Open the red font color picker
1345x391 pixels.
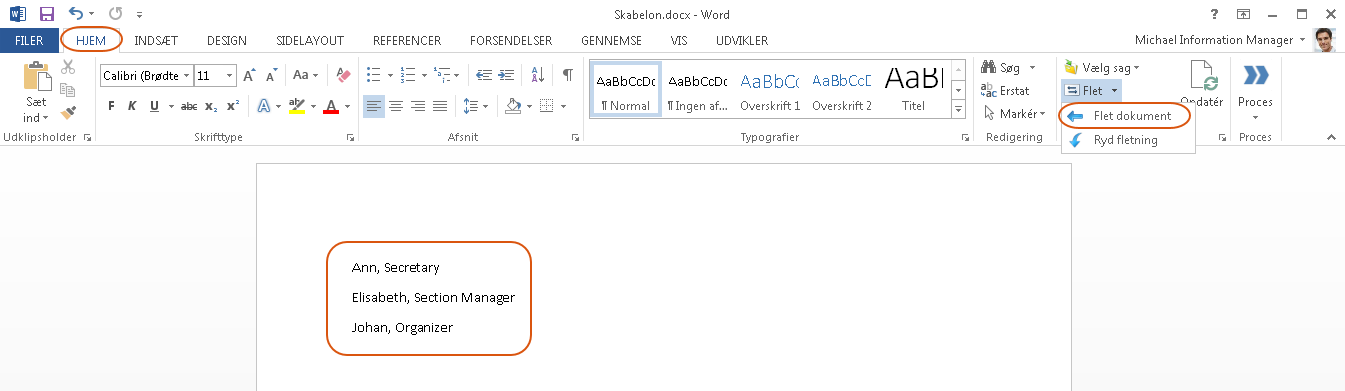point(347,106)
